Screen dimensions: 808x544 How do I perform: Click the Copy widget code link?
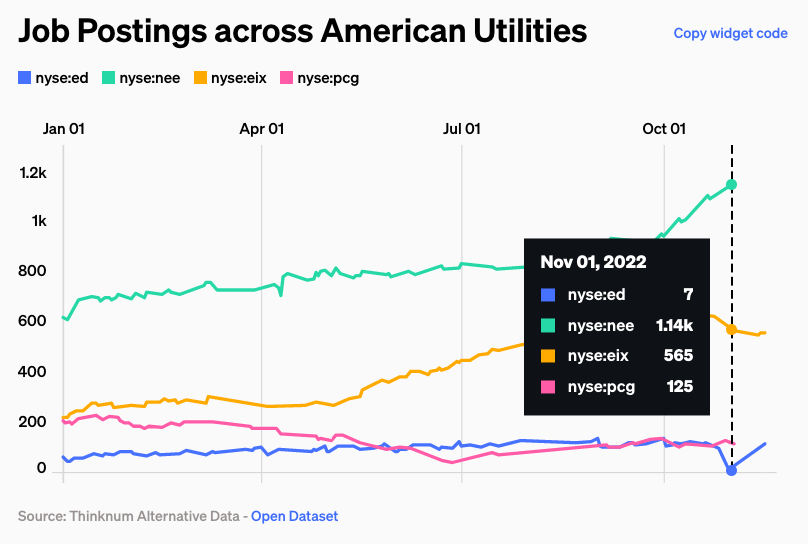tap(730, 33)
